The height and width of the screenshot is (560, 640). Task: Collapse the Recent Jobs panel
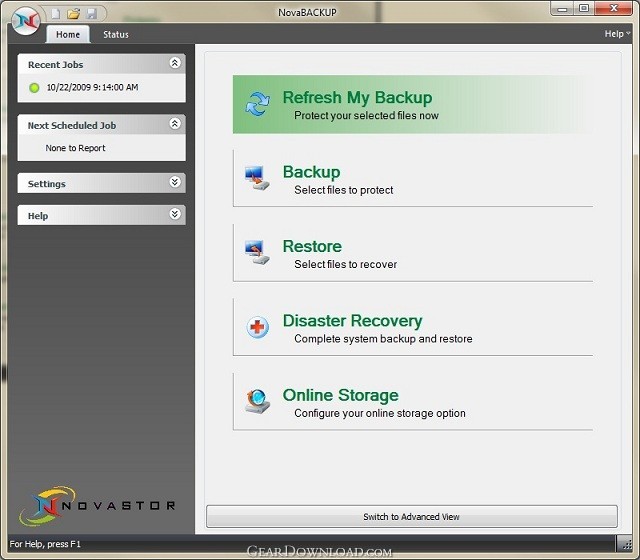point(175,63)
